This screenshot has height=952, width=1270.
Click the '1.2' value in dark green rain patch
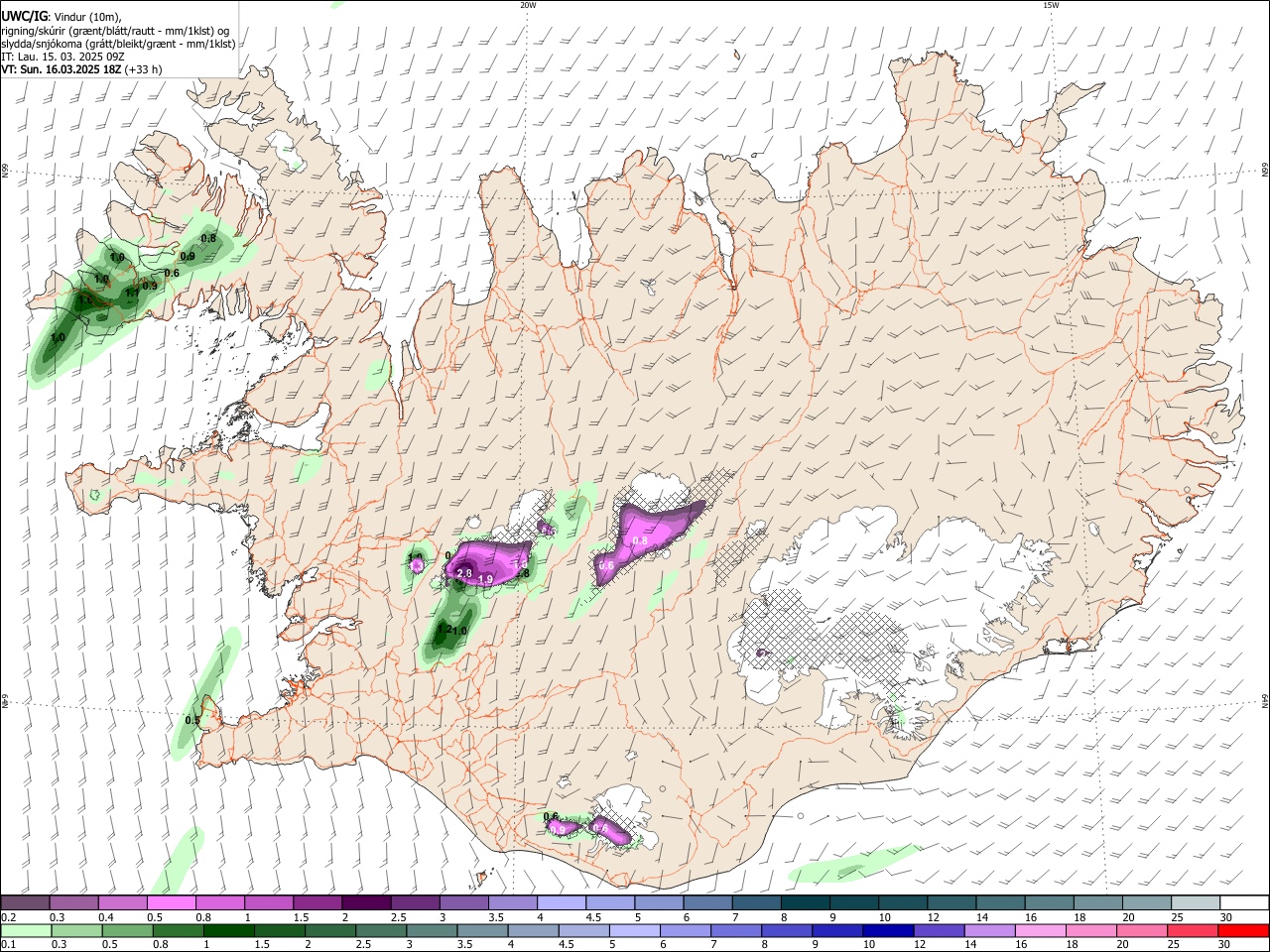click(444, 630)
